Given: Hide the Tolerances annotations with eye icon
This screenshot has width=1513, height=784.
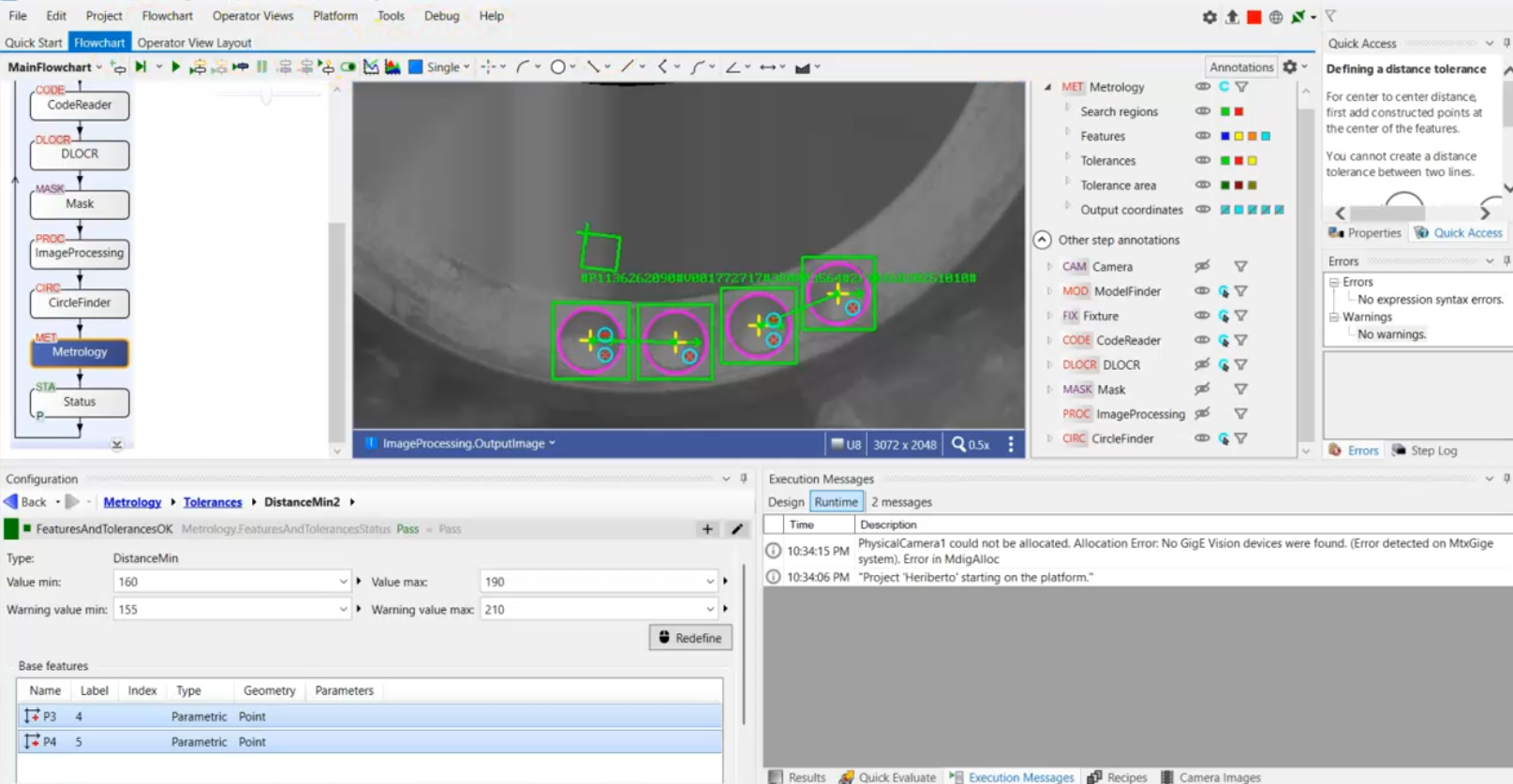Looking at the screenshot, I should (x=1202, y=160).
